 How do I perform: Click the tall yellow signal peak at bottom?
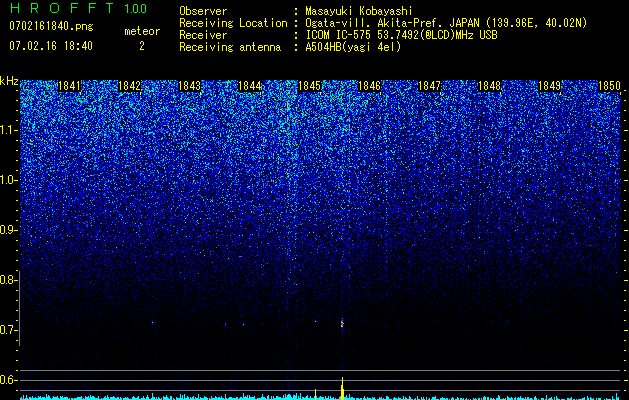pos(342,388)
